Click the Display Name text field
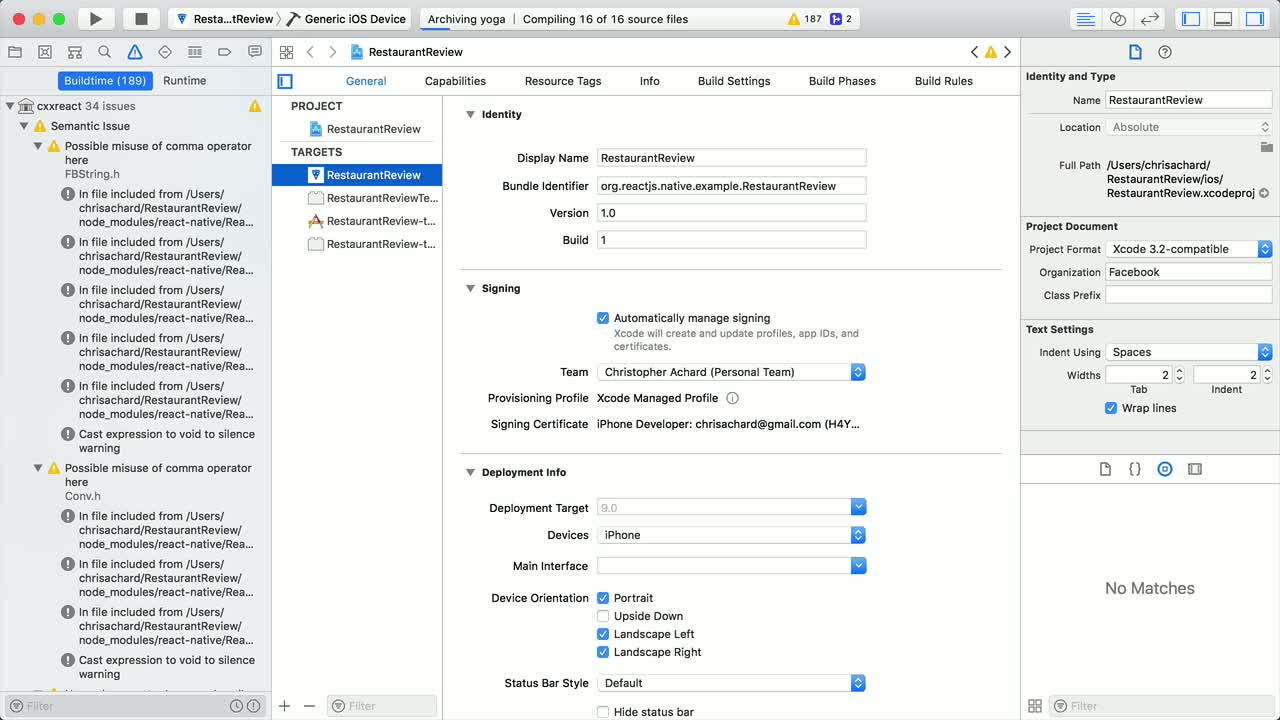1280x720 pixels. tap(731, 158)
